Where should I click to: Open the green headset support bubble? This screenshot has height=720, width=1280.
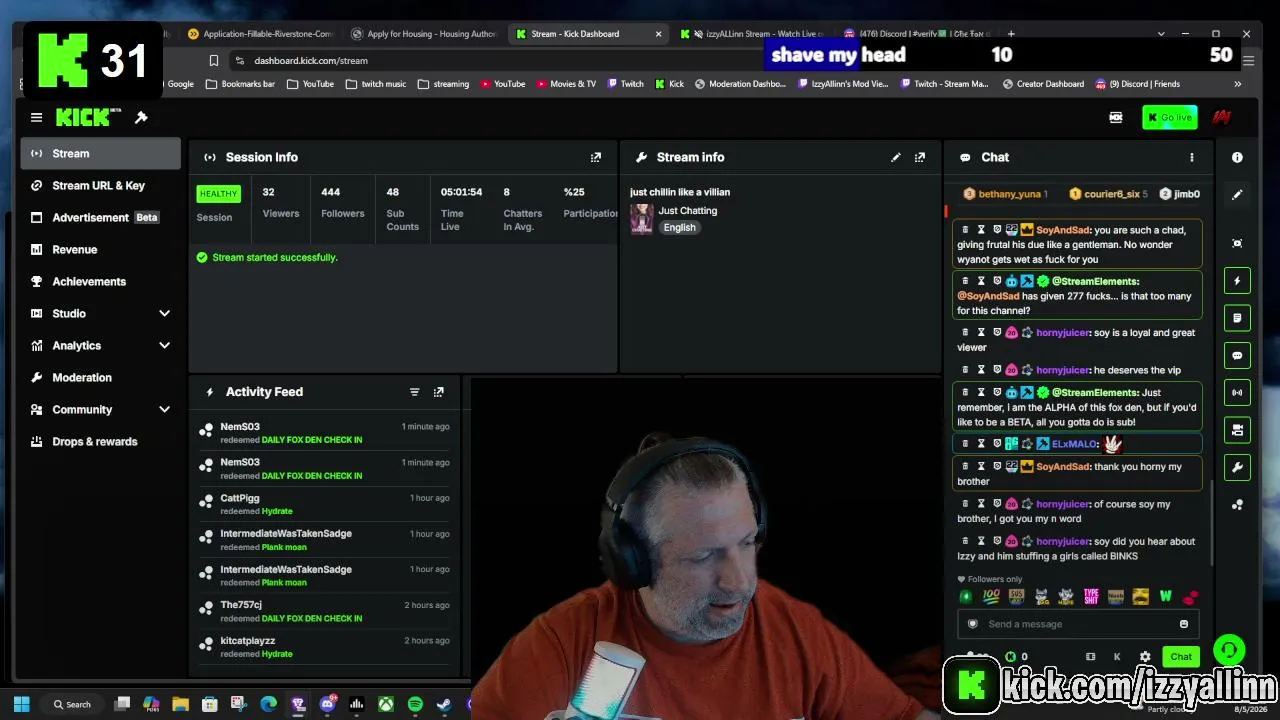[1229, 650]
